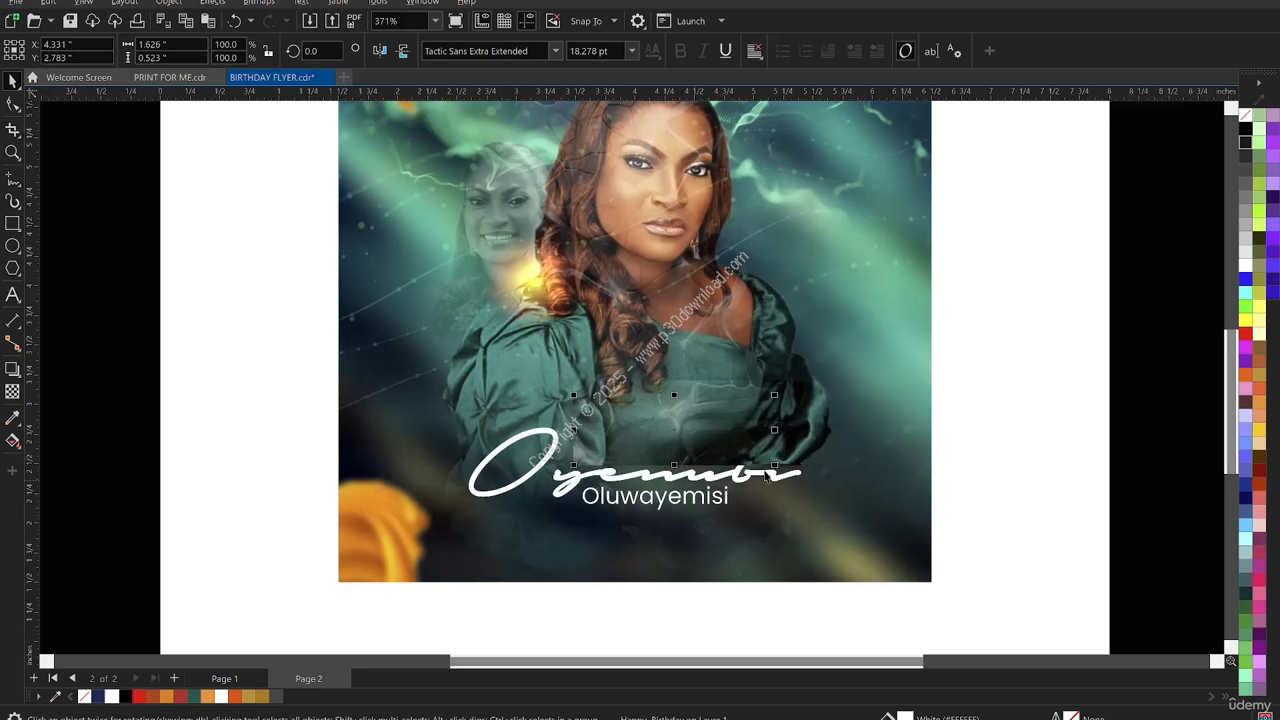Click the rotation angle input field
Screen dimensions: 1280x720
322,51
